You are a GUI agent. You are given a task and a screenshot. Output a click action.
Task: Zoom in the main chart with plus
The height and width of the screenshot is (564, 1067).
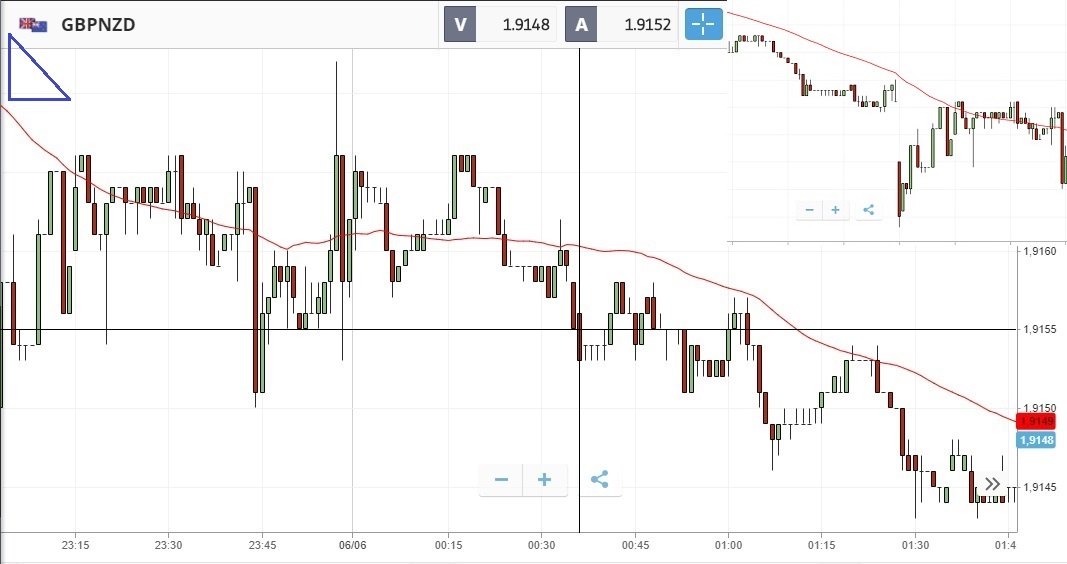544,480
